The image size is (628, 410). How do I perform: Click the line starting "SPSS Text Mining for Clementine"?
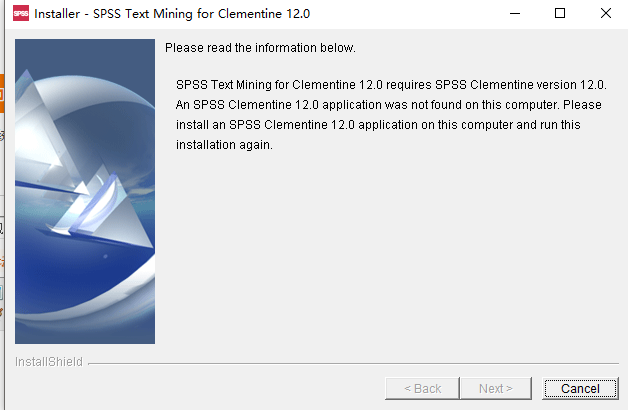[x=391, y=85]
